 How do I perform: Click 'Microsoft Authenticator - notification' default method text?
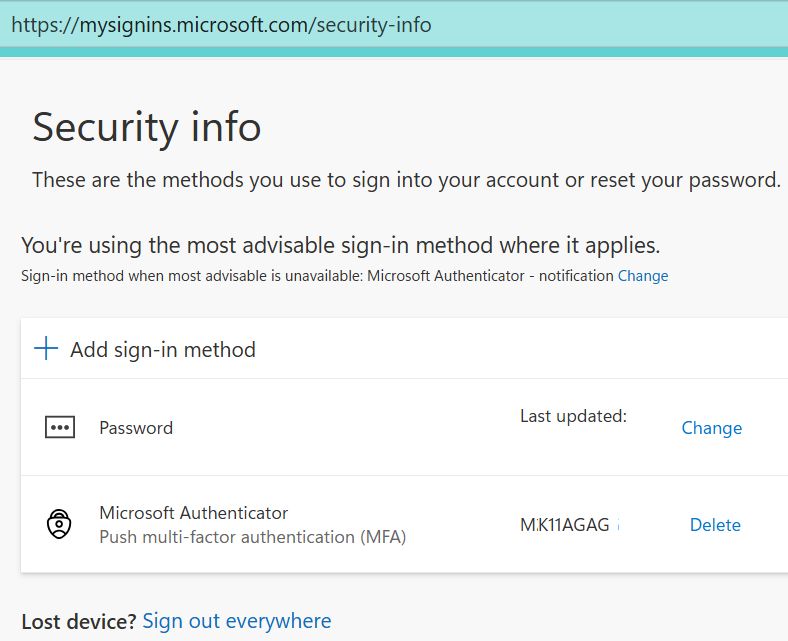(490, 276)
